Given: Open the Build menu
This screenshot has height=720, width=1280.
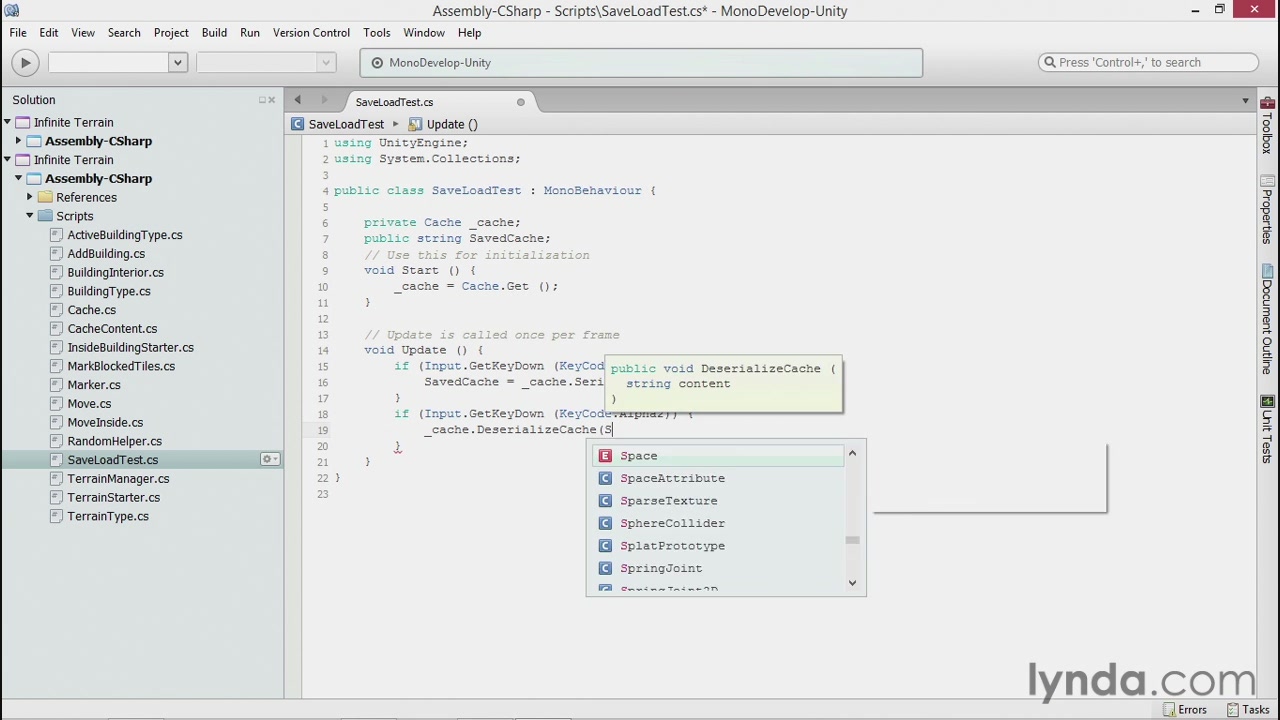Looking at the screenshot, I should pyautogui.click(x=214, y=32).
